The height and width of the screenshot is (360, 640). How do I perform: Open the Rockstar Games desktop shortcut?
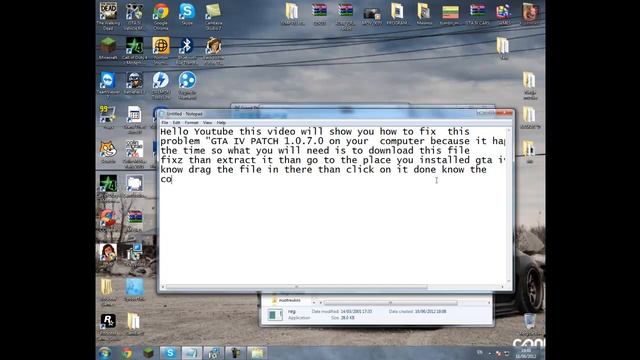[x=108, y=327]
